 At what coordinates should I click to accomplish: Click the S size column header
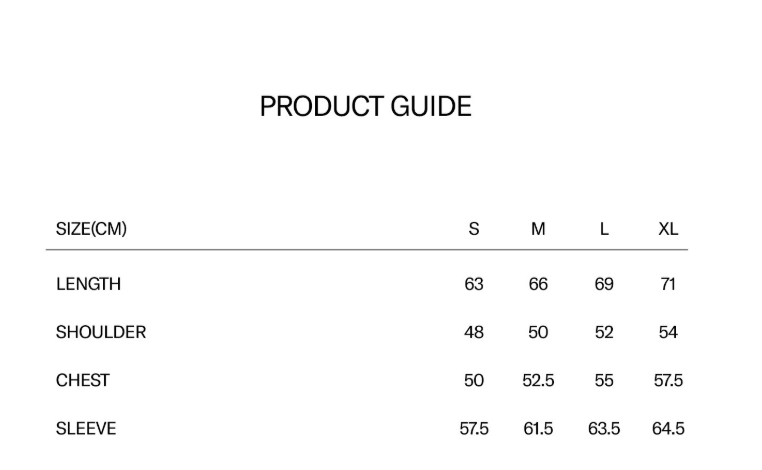(474, 229)
